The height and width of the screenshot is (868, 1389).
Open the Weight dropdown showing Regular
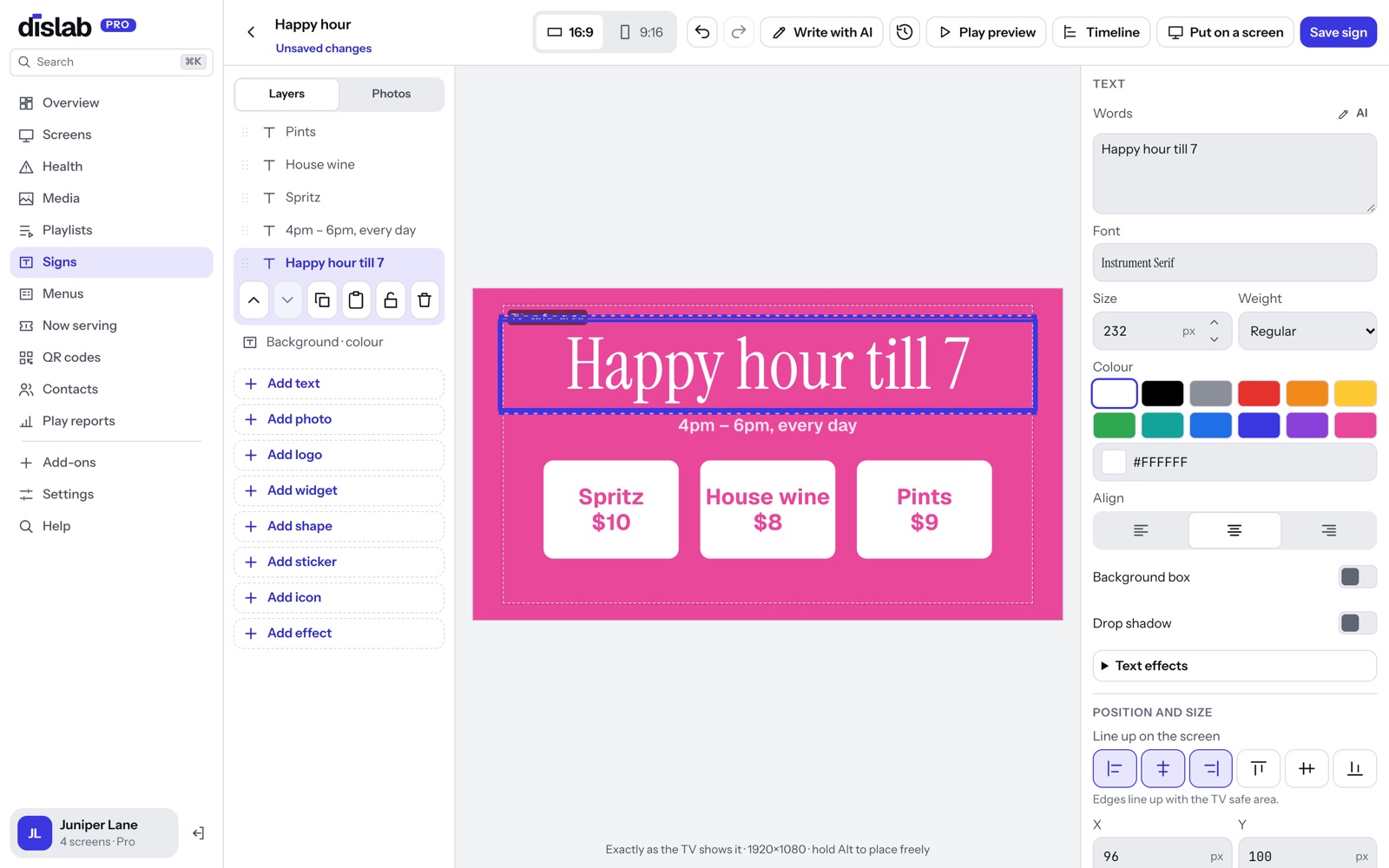pos(1307,331)
